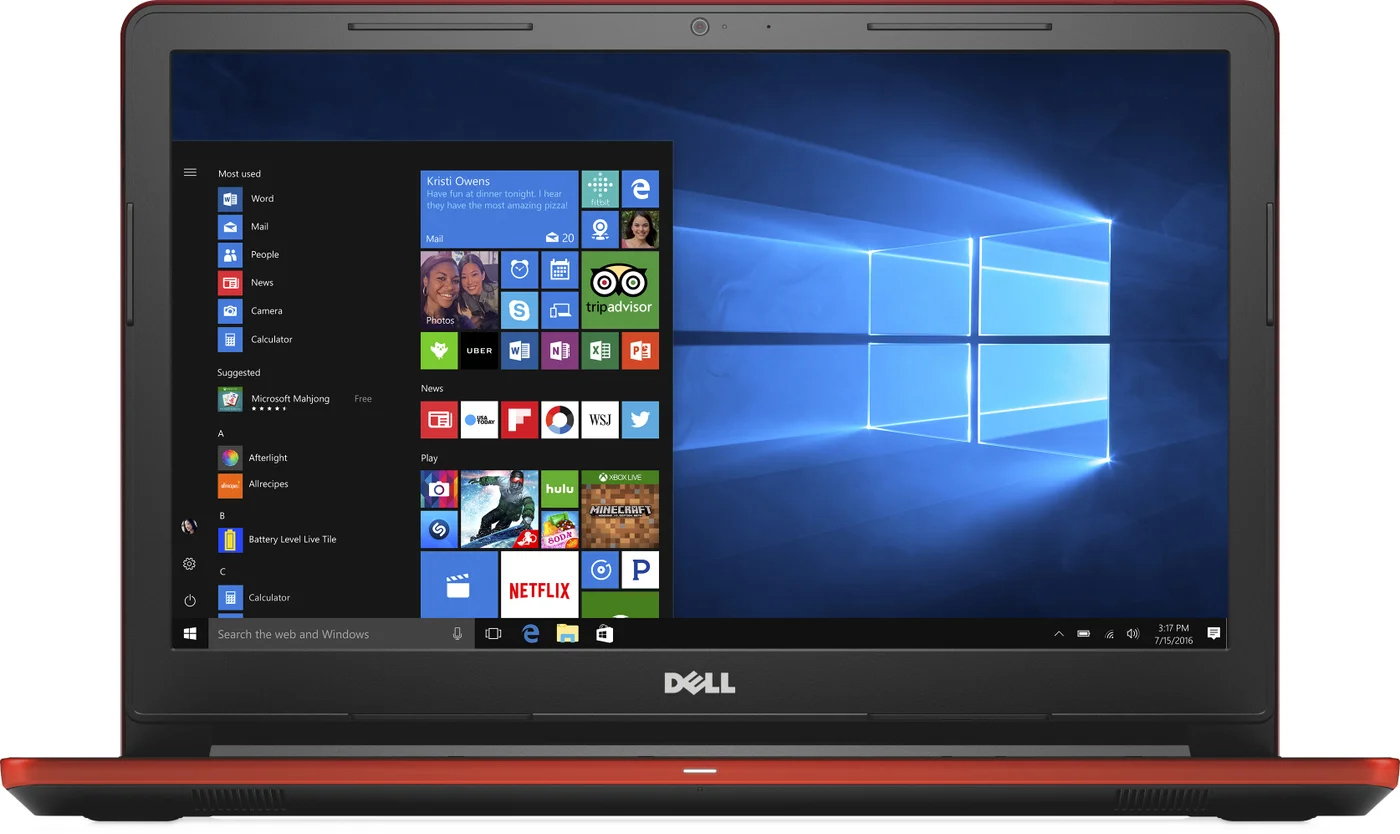Image resolution: width=1400 pixels, height=834 pixels.
Task: Launch the OneNote tile
Action: coord(559,350)
